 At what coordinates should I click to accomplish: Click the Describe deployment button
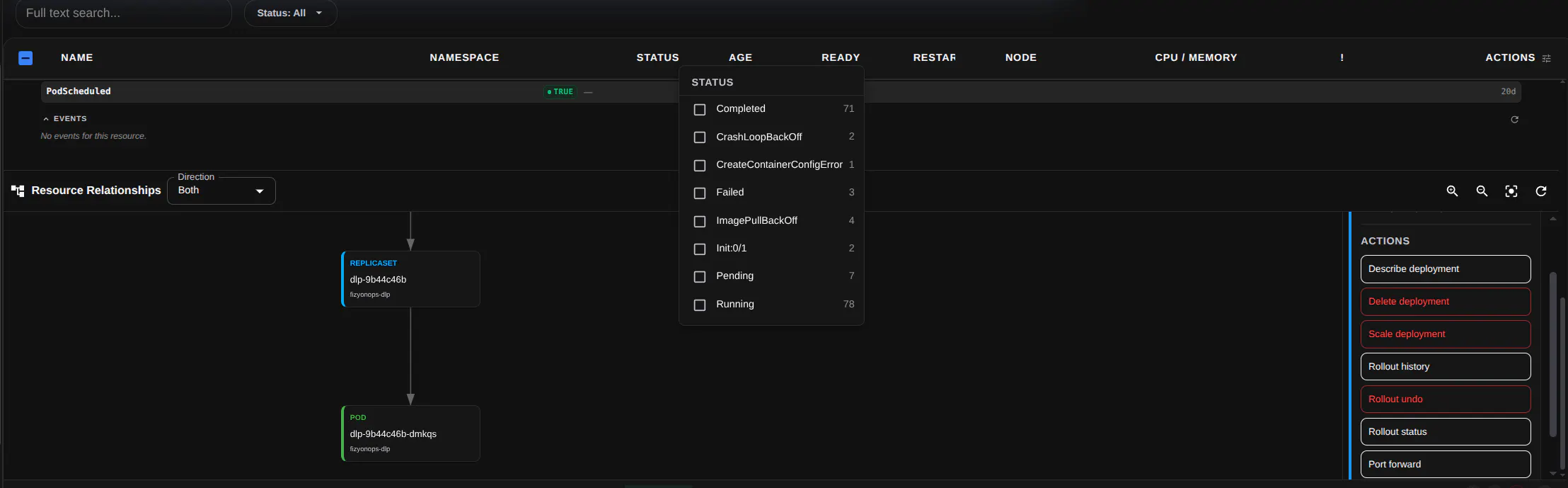[x=1446, y=269]
